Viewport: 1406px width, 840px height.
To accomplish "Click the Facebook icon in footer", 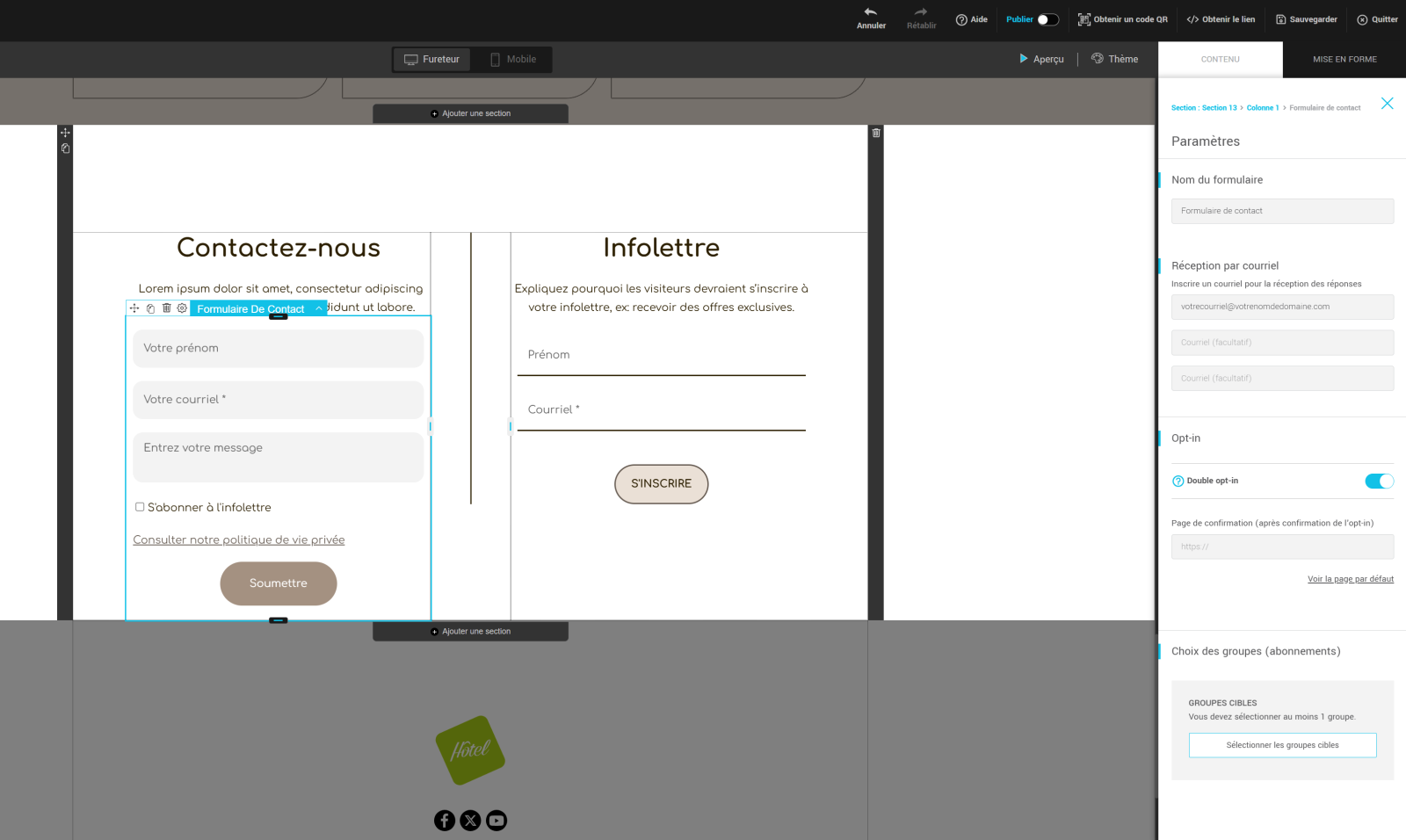I will coord(445,821).
